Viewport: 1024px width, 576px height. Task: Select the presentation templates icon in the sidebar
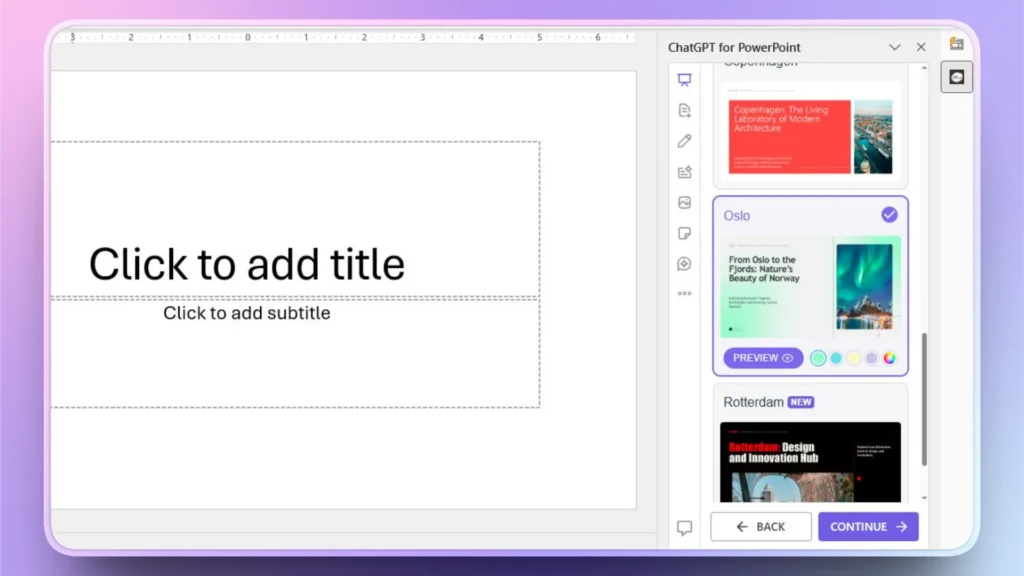point(684,80)
